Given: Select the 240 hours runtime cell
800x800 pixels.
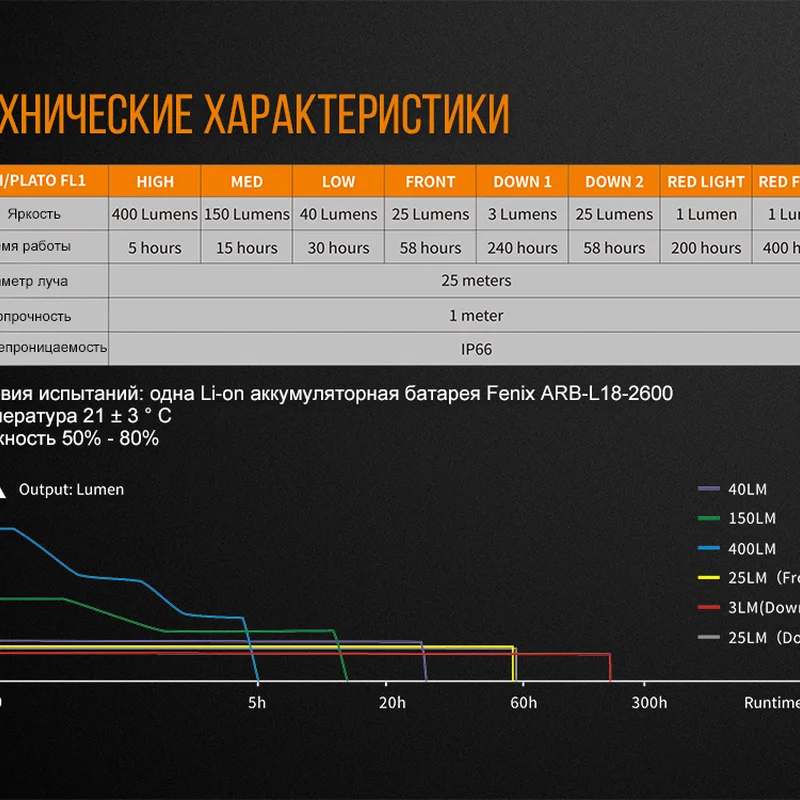Looking at the screenshot, I should 523,248.
